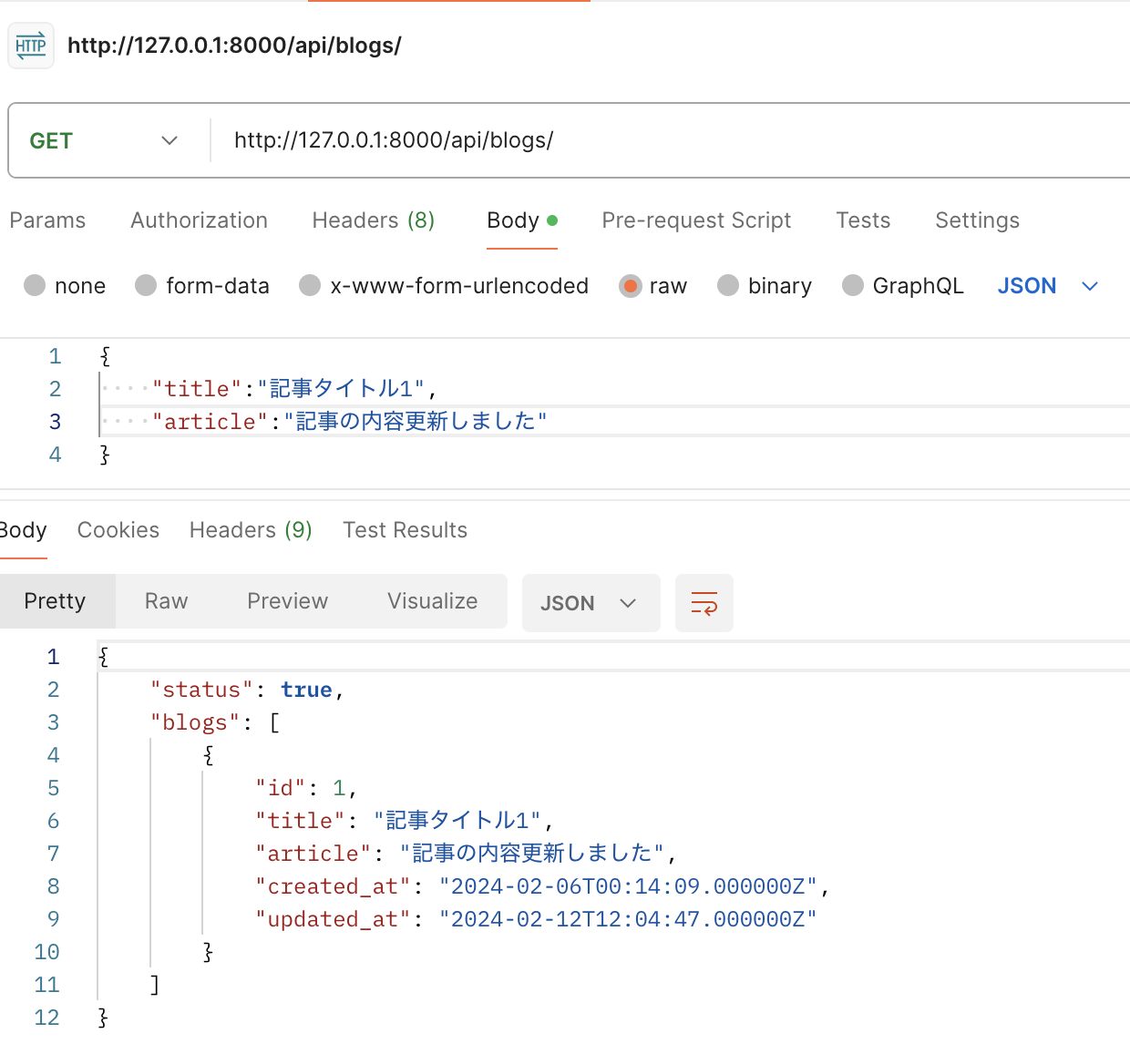Switch to the Params tab
The height and width of the screenshot is (1064, 1130).
(x=47, y=220)
